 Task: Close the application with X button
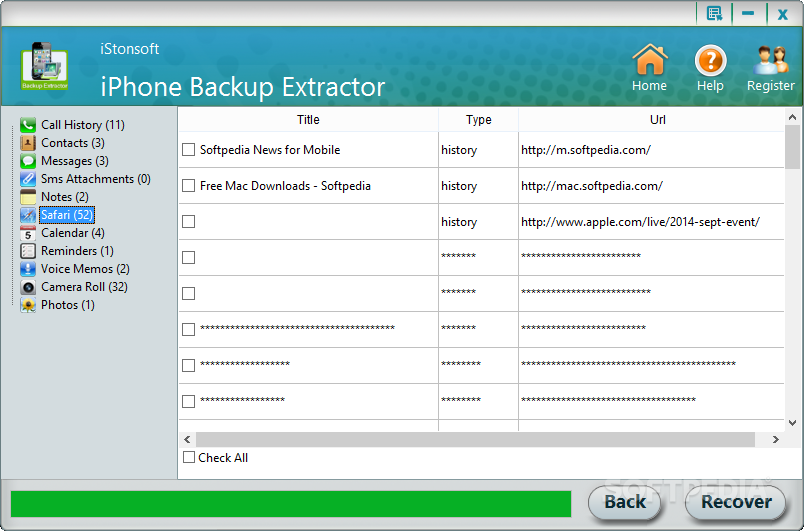(782, 14)
